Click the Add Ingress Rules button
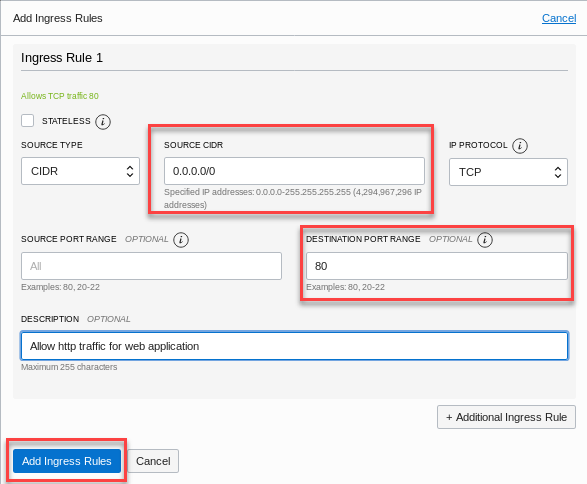Image resolution: width=587 pixels, height=484 pixels. pyautogui.click(x=67, y=461)
